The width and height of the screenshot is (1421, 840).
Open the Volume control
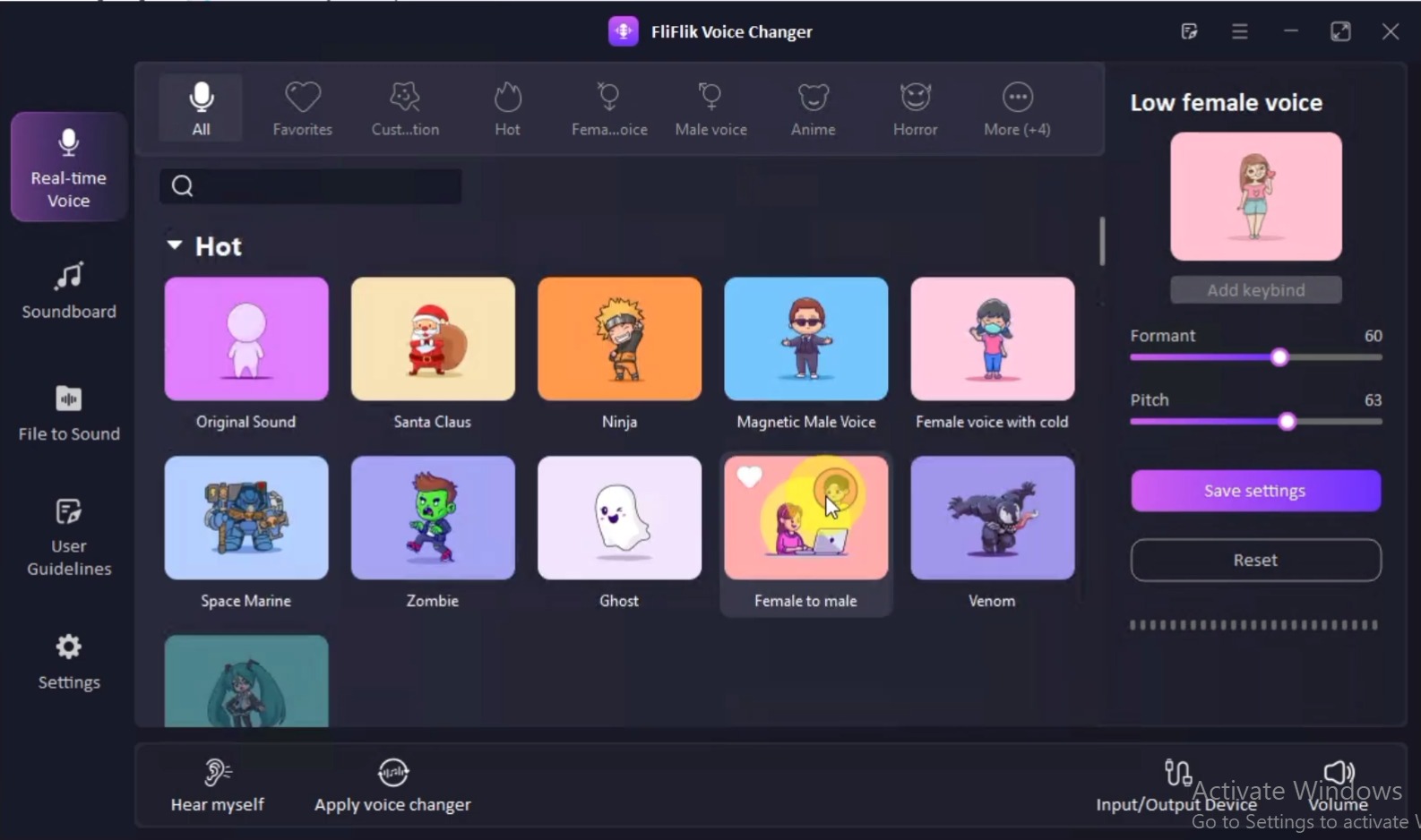[x=1339, y=785]
